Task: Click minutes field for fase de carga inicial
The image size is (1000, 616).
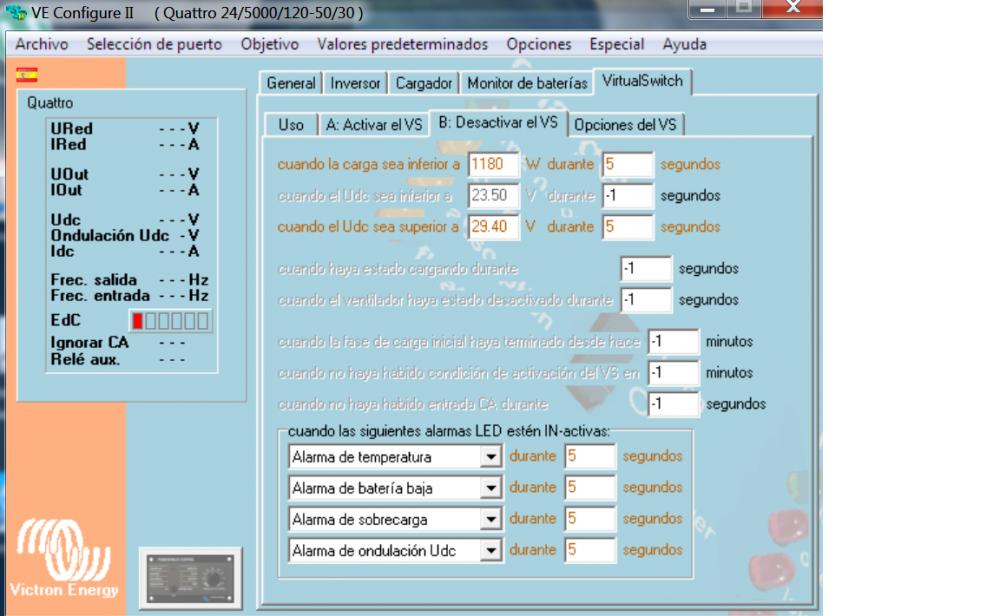Action: pyautogui.click(x=673, y=342)
